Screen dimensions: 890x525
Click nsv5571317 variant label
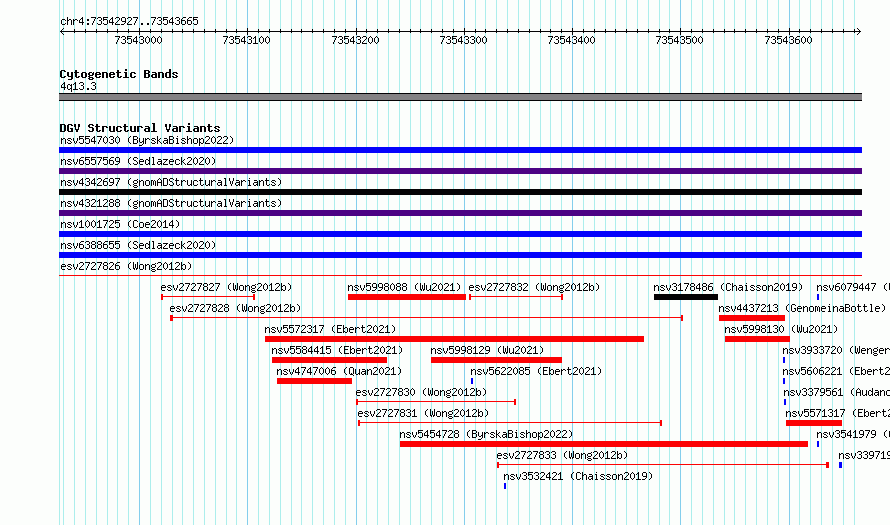tap(838, 413)
